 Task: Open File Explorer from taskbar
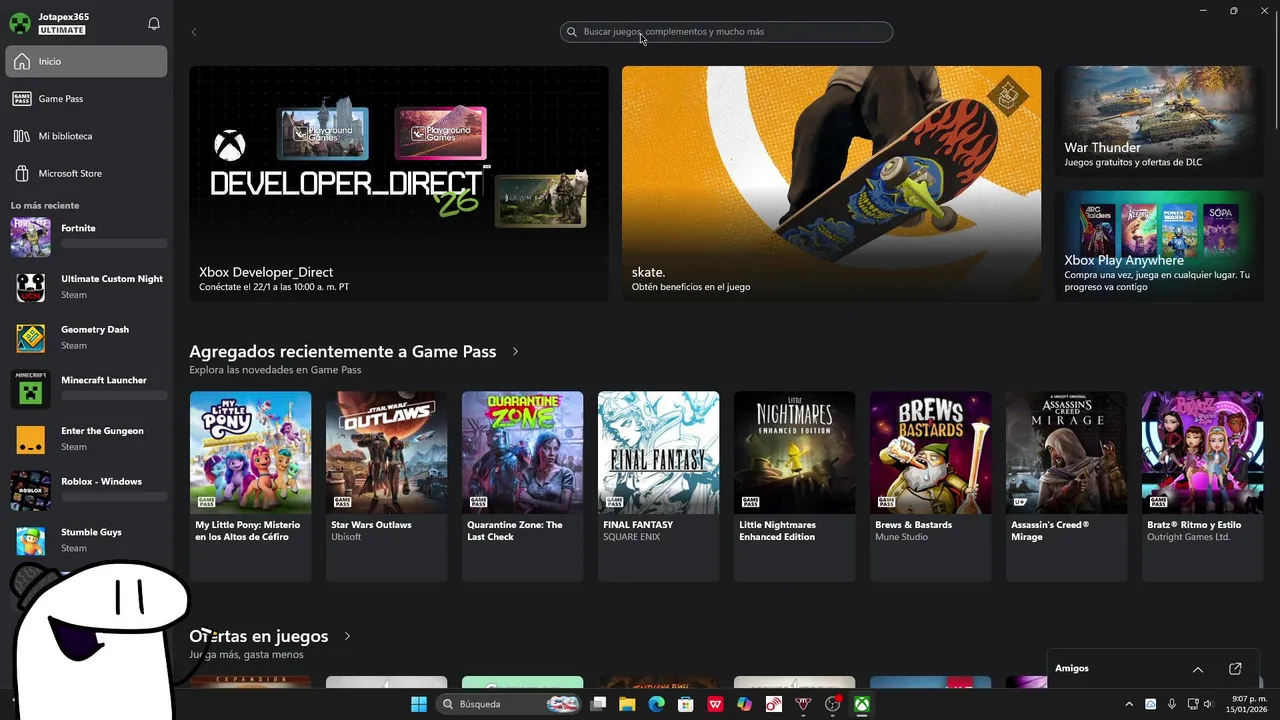[627, 704]
